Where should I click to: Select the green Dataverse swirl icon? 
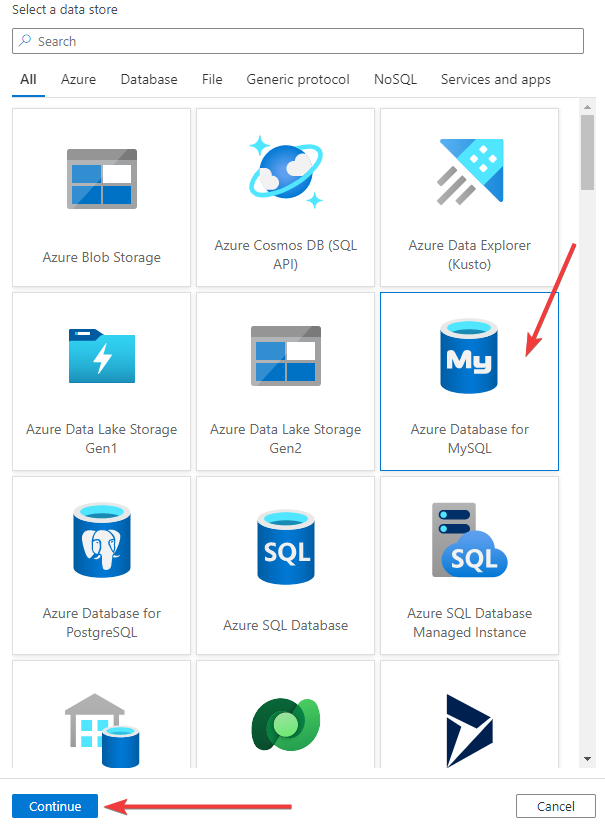tap(286, 725)
